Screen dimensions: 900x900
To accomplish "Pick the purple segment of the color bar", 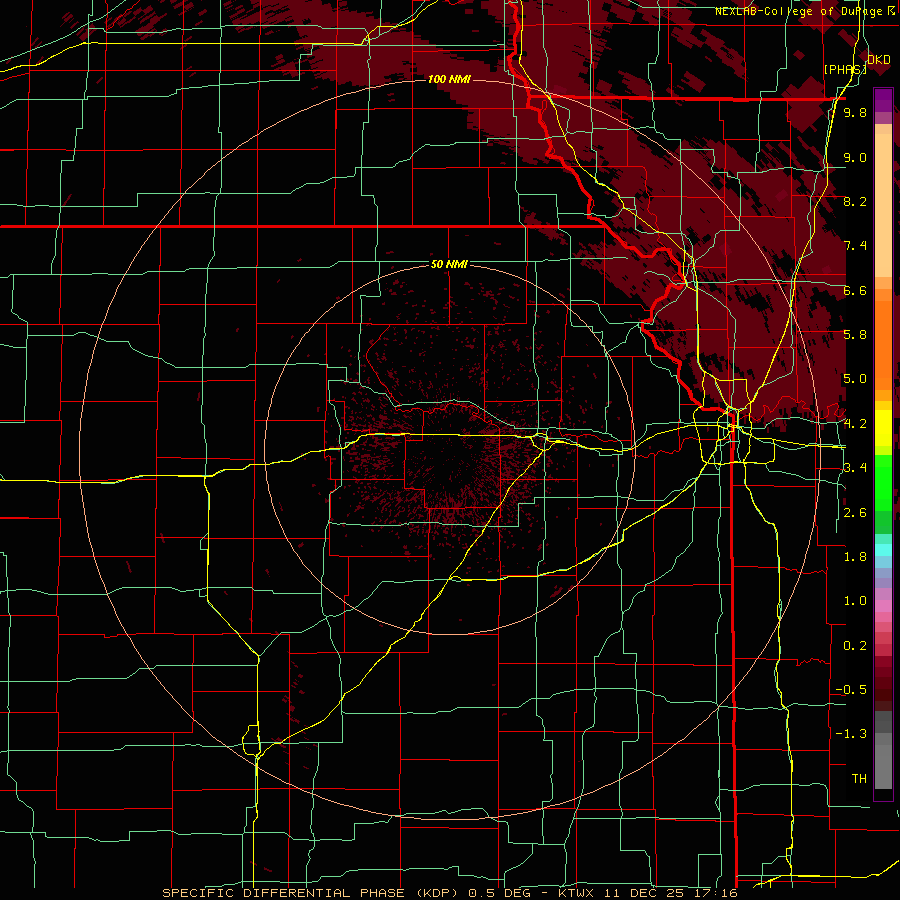I will point(883,100).
